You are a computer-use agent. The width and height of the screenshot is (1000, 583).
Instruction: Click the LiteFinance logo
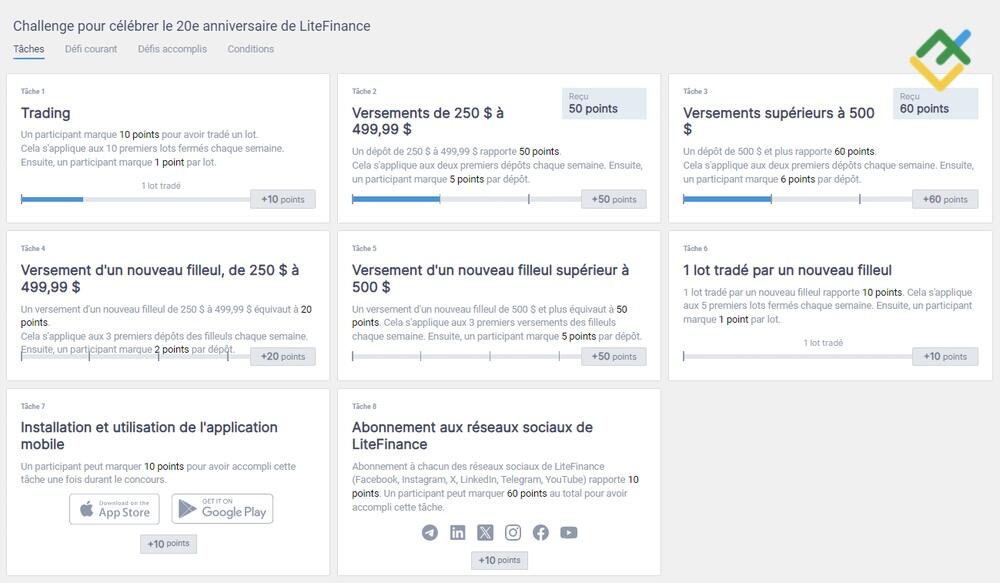click(x=940, y=59)
